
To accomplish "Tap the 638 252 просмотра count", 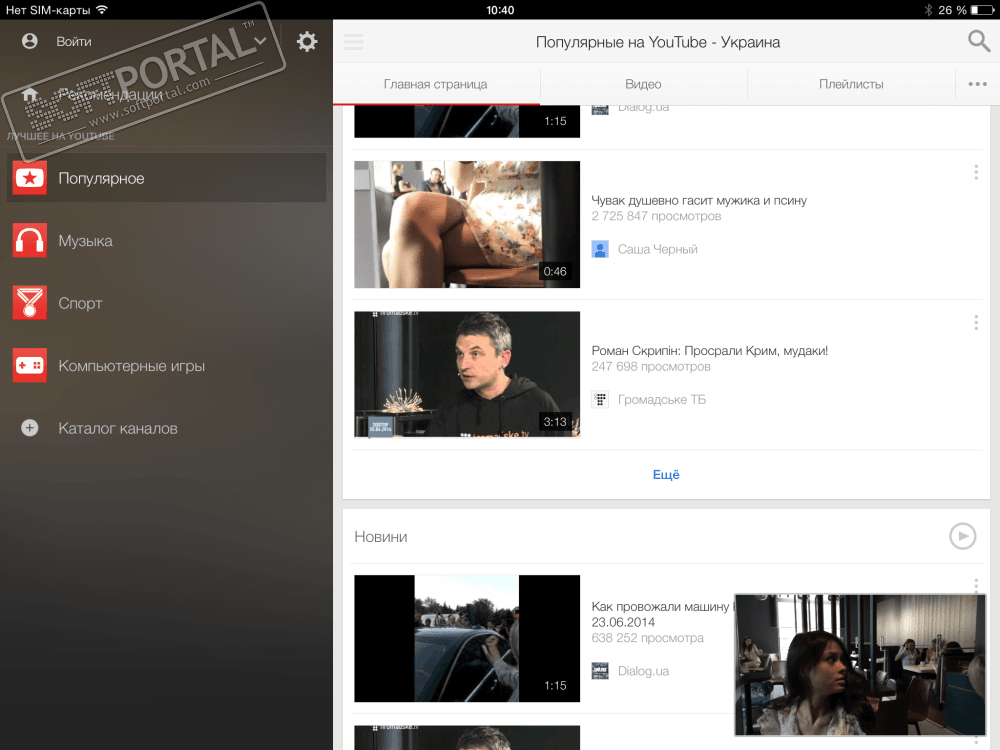I will click(x=647, y=638).
